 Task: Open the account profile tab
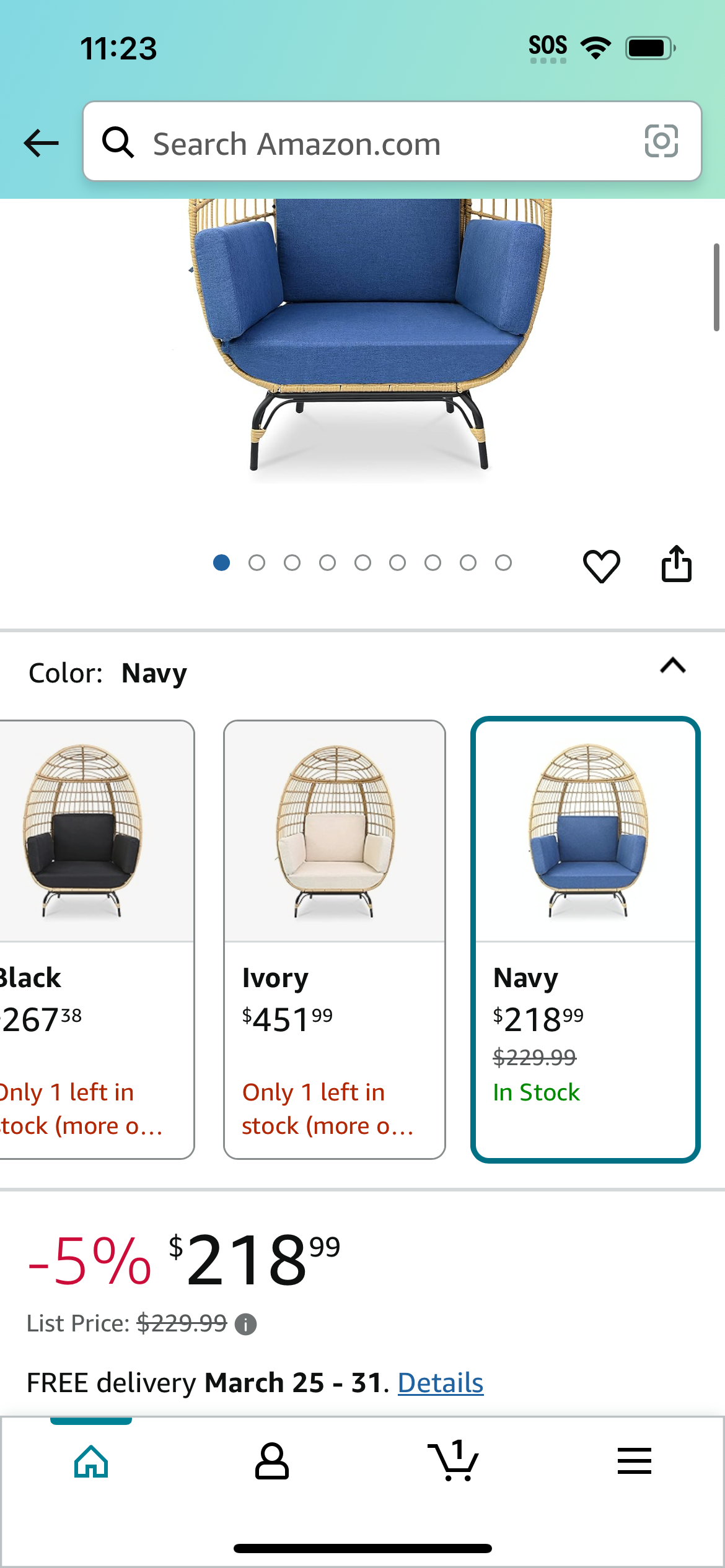click(272, 1461)
